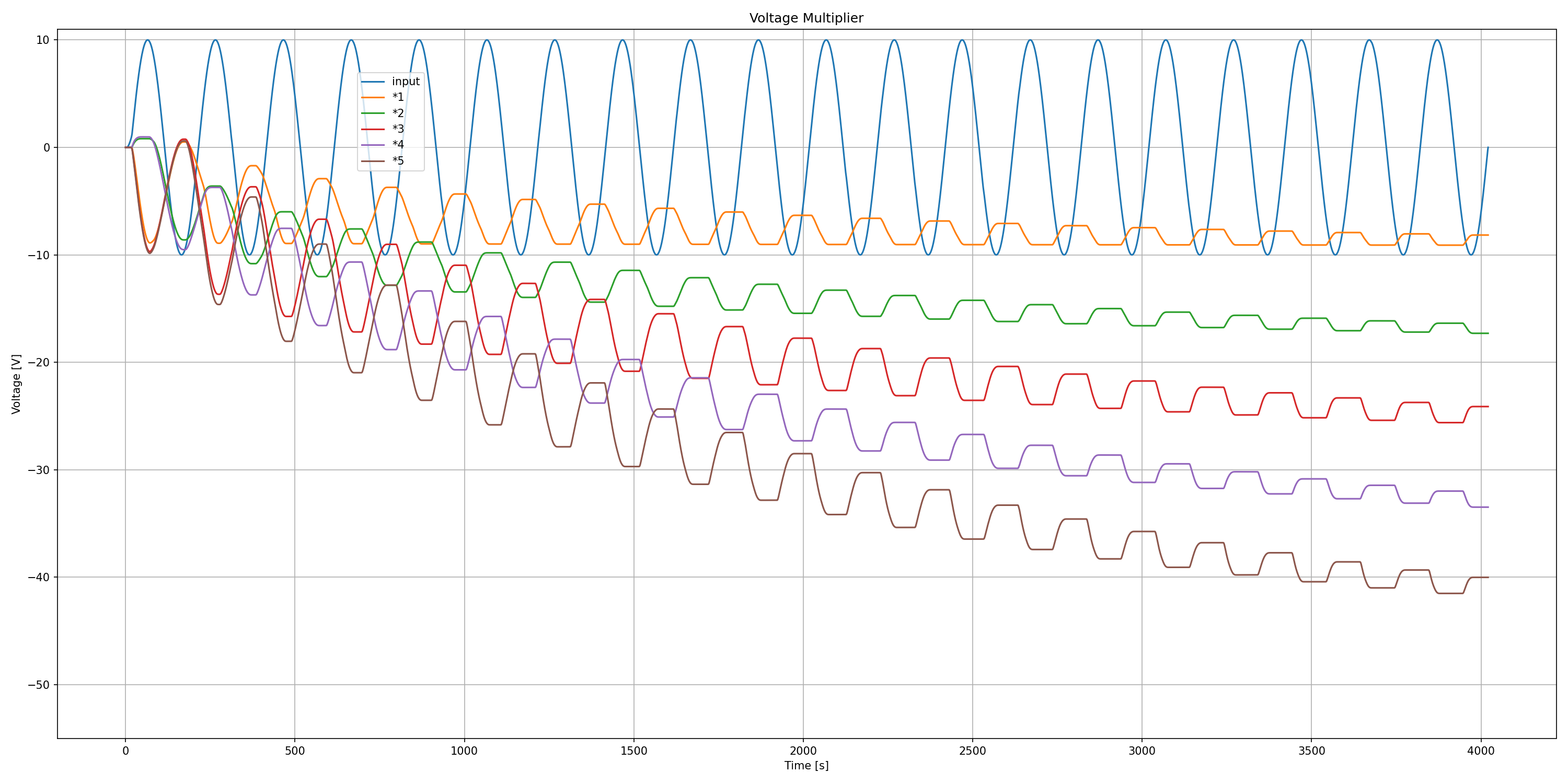The width and height of the screenshot is (1568, 784).
Task: Click the y-axis tick label '−40'
Action: coord(38,578)
